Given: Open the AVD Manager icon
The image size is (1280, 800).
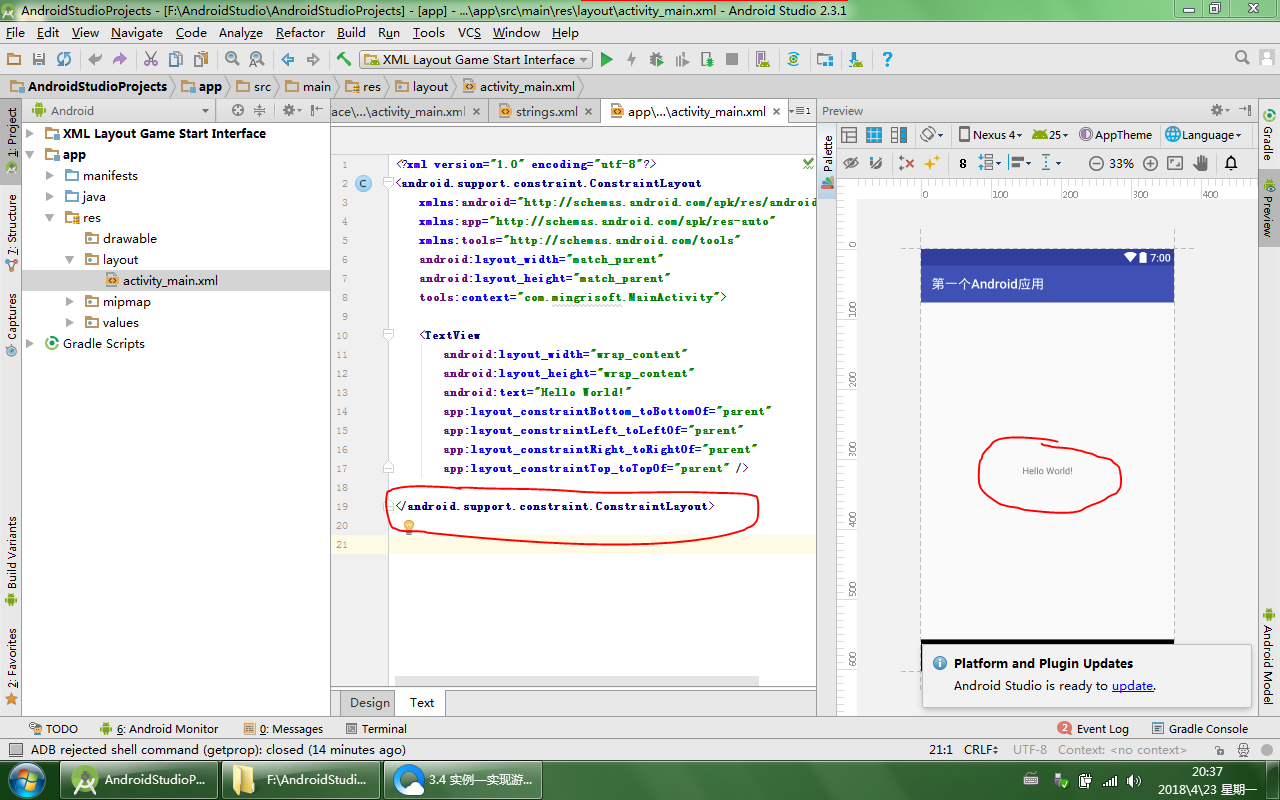Looking at the screenshot, I should point(761,60).
